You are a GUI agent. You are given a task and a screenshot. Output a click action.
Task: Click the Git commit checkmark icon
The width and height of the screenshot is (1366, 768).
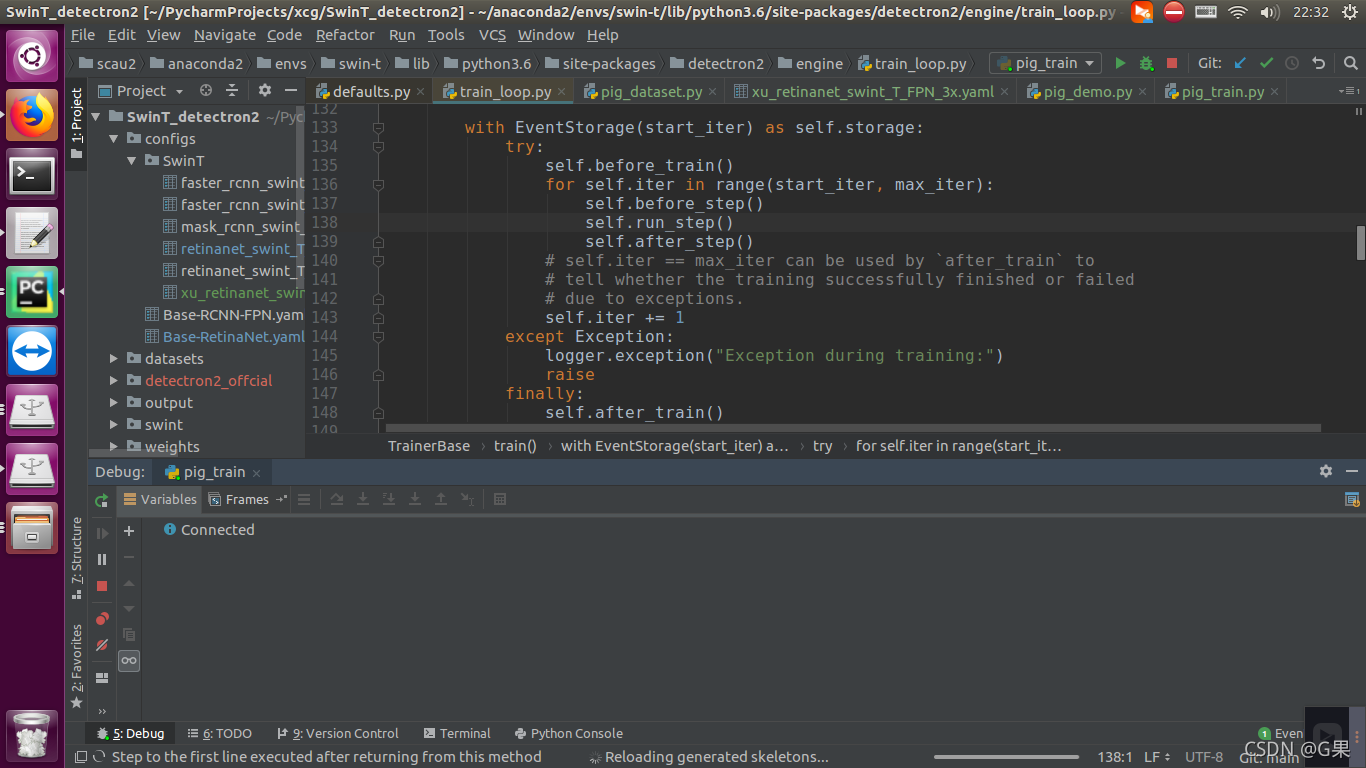[1266, 63]
